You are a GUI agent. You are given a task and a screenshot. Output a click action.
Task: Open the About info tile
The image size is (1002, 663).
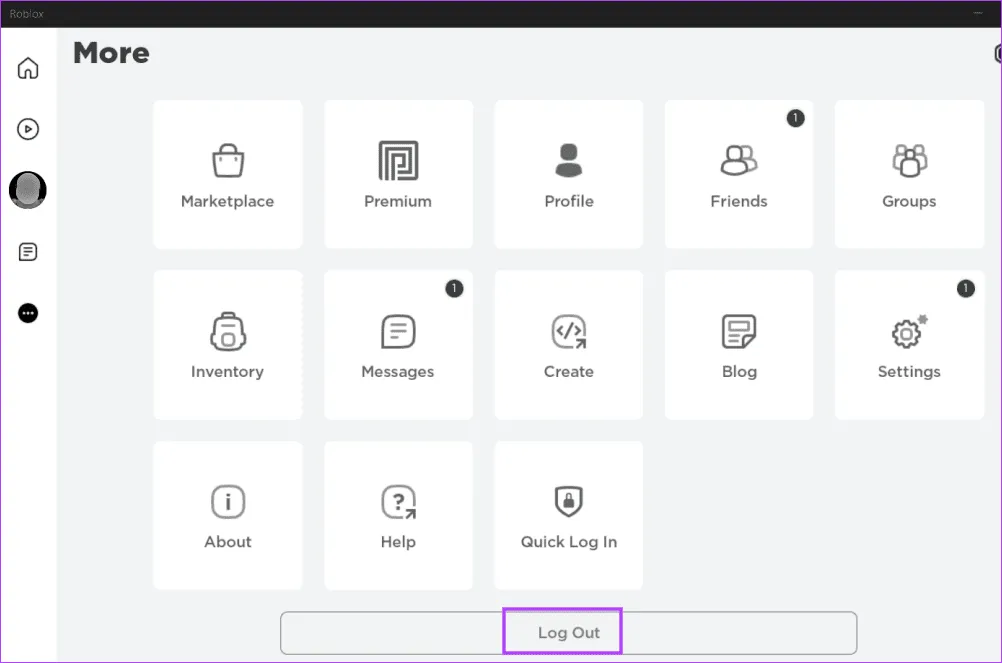(x=227, y=515)
